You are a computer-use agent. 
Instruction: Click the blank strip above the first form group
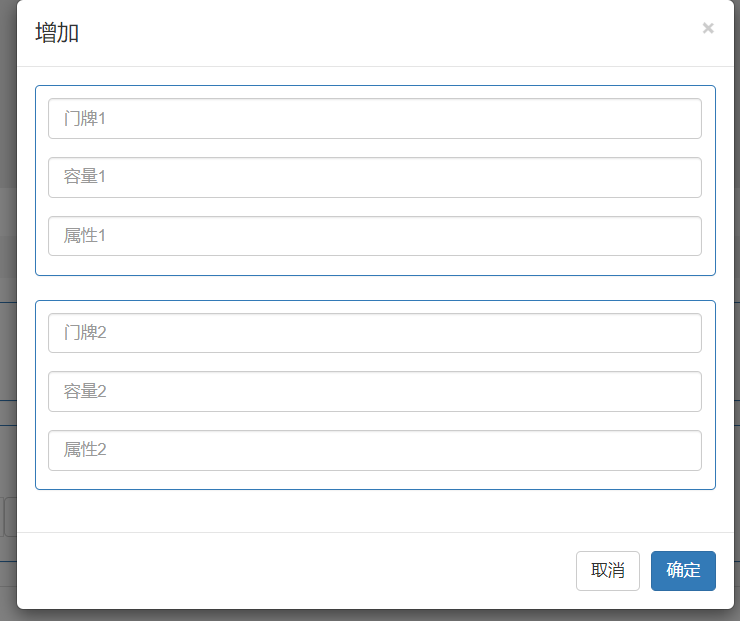pyautogui.click(x=375, y=76)
